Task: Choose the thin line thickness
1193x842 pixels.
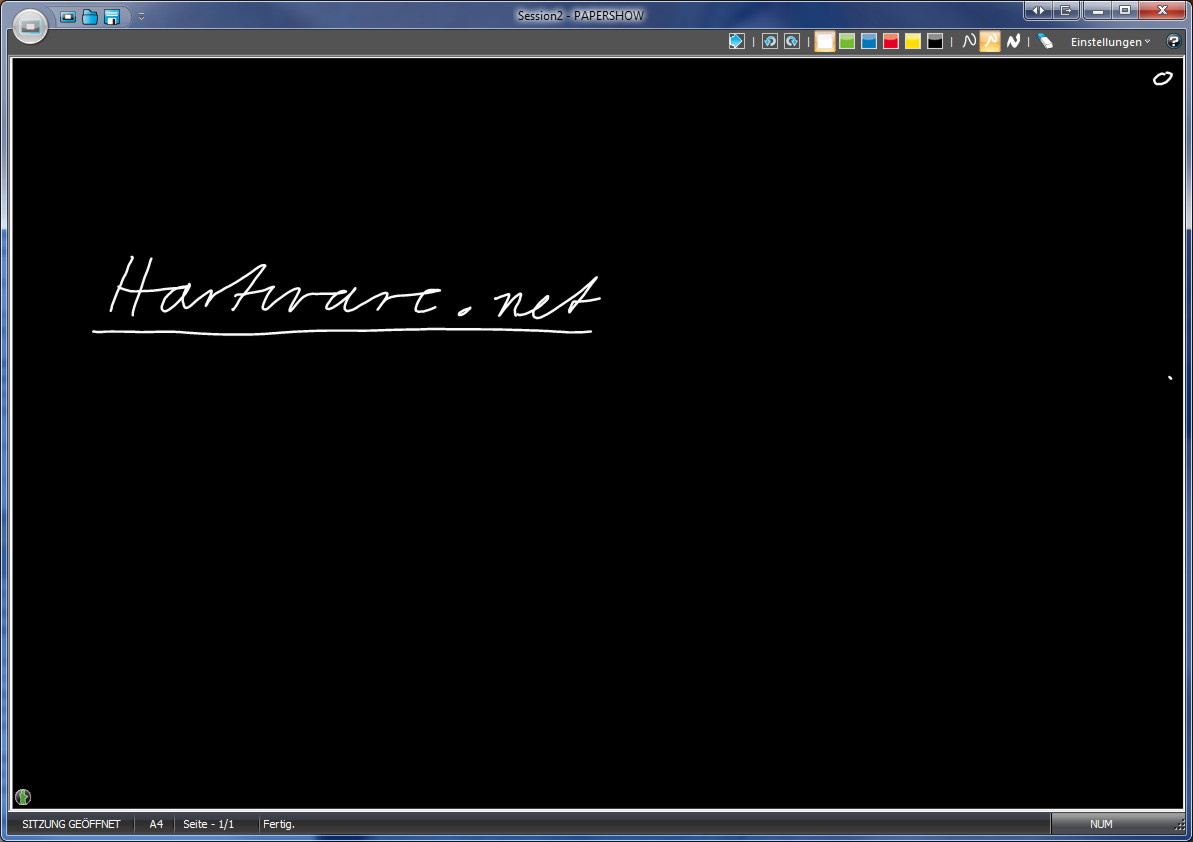Action: coord(969,41)
